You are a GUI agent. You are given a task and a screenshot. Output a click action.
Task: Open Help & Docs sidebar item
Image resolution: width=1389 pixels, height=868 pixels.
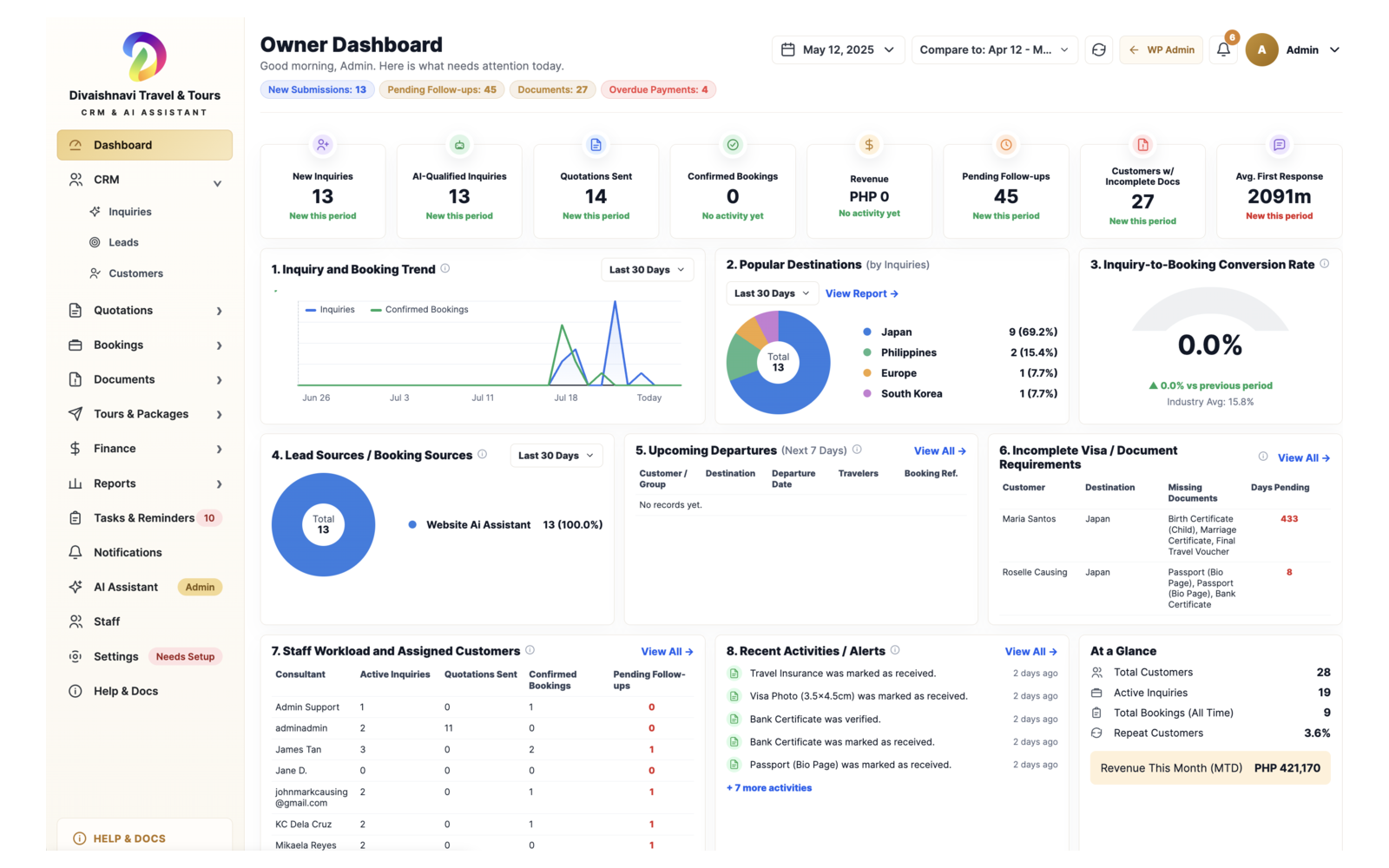tap(145, 692)
